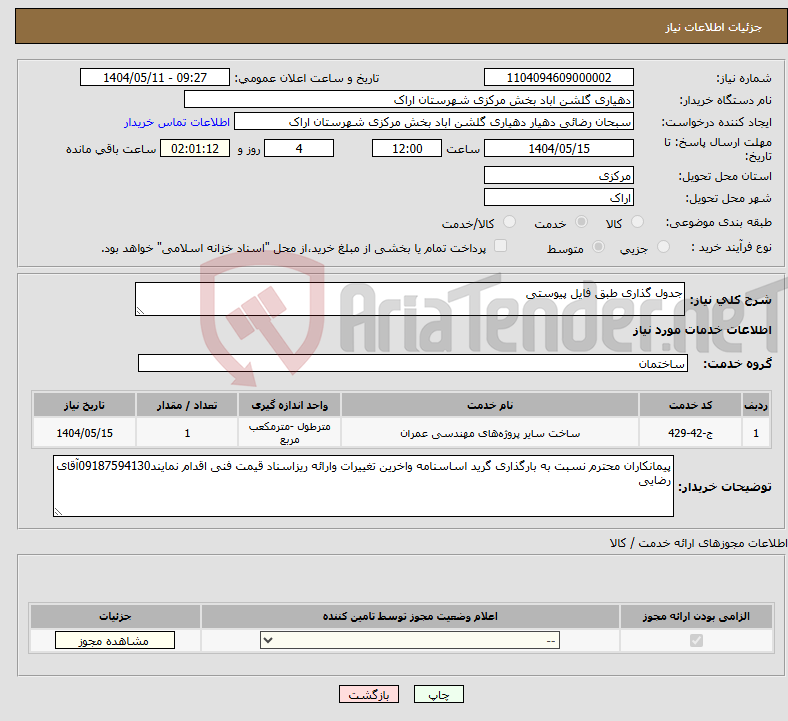Click the تعداد / مقدار column header

[x=187, y=405]
